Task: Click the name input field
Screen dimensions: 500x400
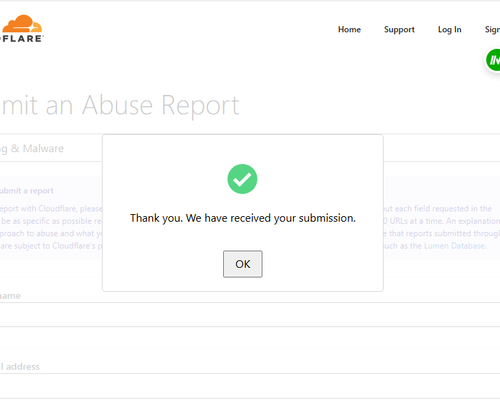Action: 250,315
